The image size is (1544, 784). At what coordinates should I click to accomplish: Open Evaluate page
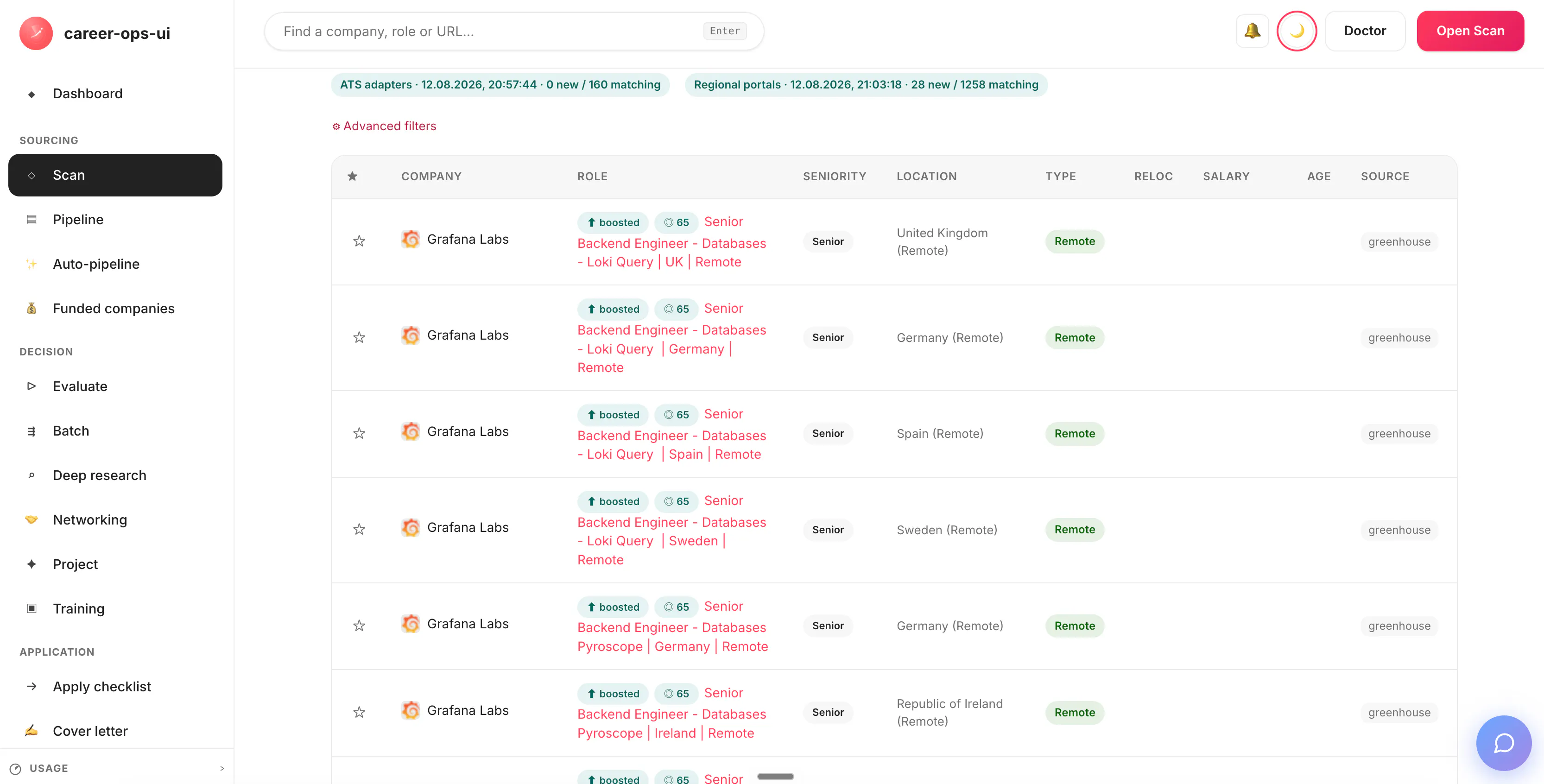115,386
